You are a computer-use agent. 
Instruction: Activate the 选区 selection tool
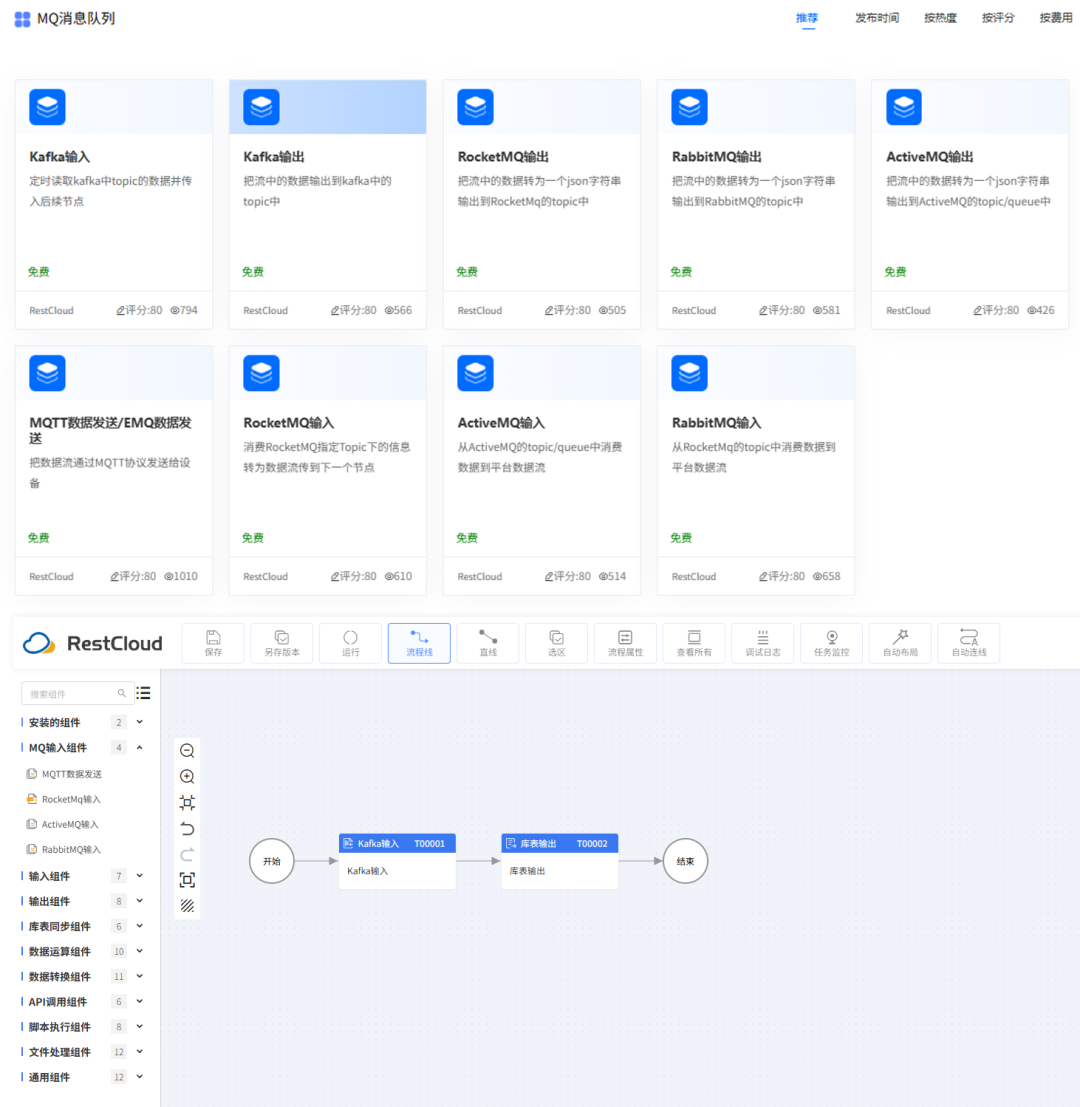[x=557, y=643]
